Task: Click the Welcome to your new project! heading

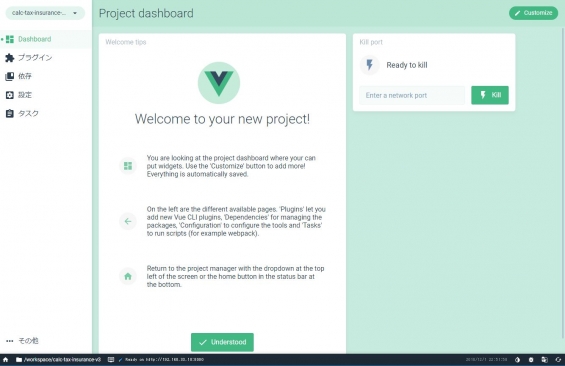Action: tap(222, 119)
